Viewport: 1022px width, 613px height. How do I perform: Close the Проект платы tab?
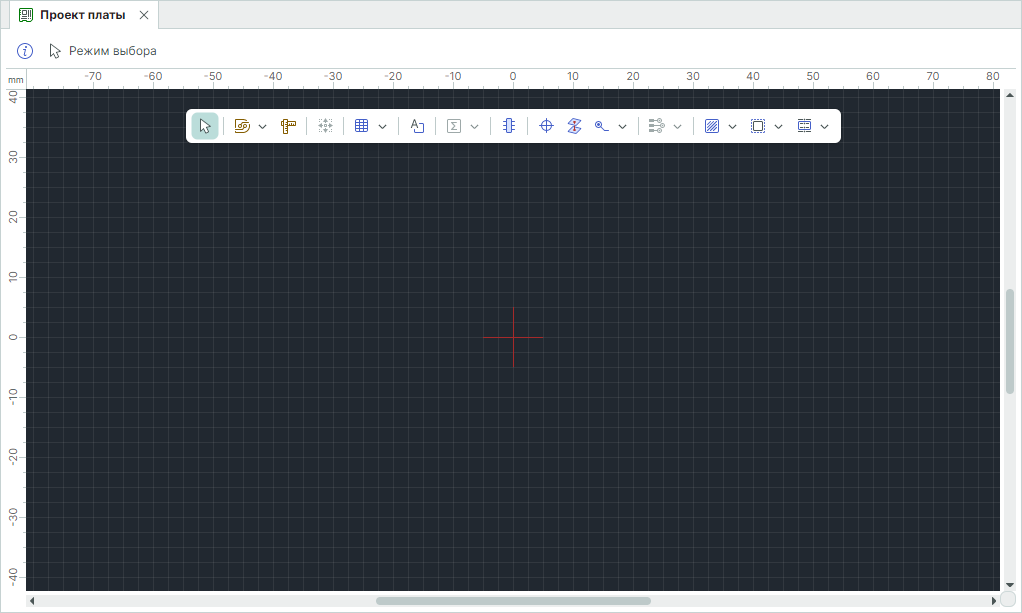point(144,15)
